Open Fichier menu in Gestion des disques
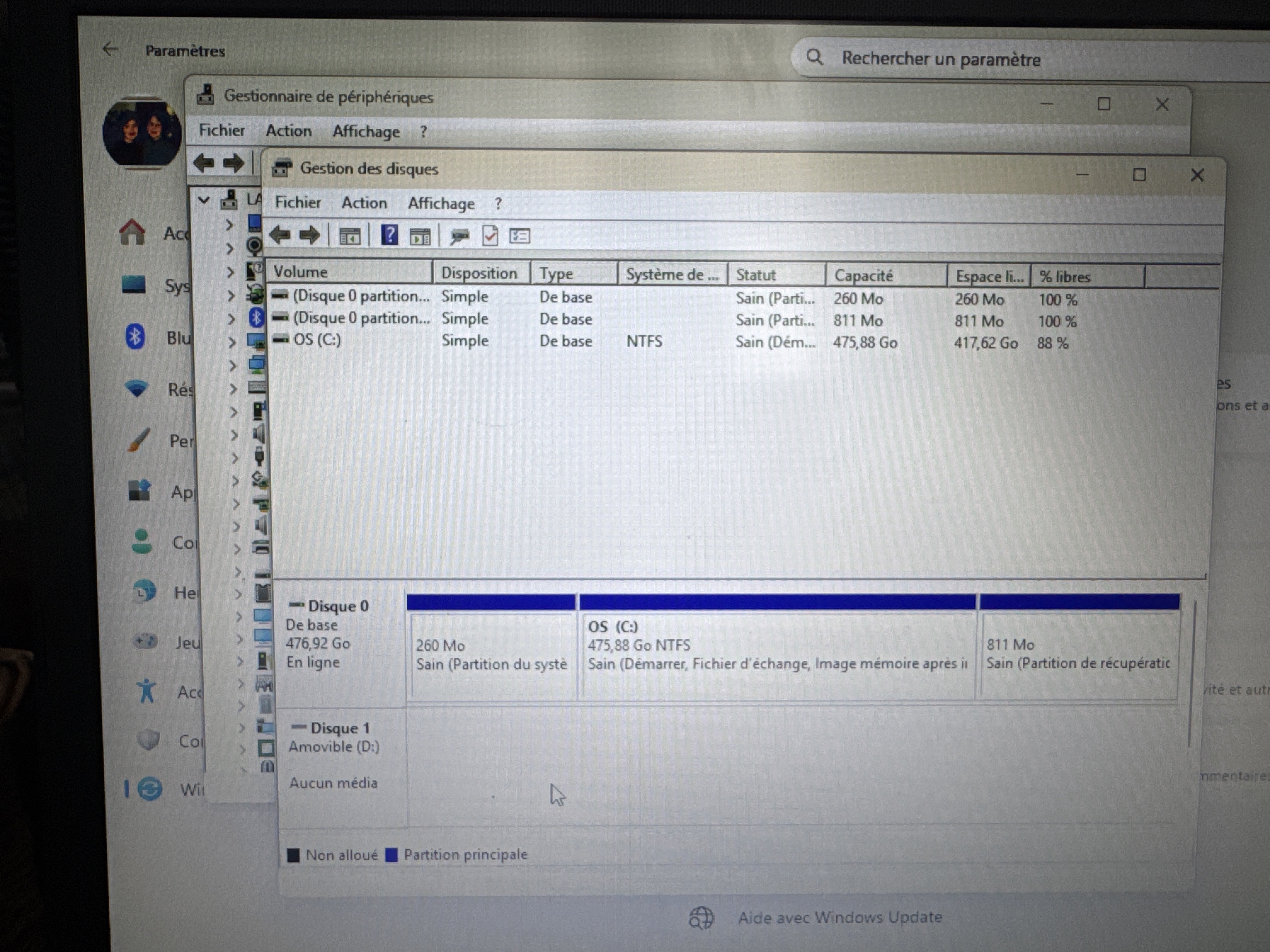Image resolution: width=1270 pixels, height=952 pixels. 298,202
